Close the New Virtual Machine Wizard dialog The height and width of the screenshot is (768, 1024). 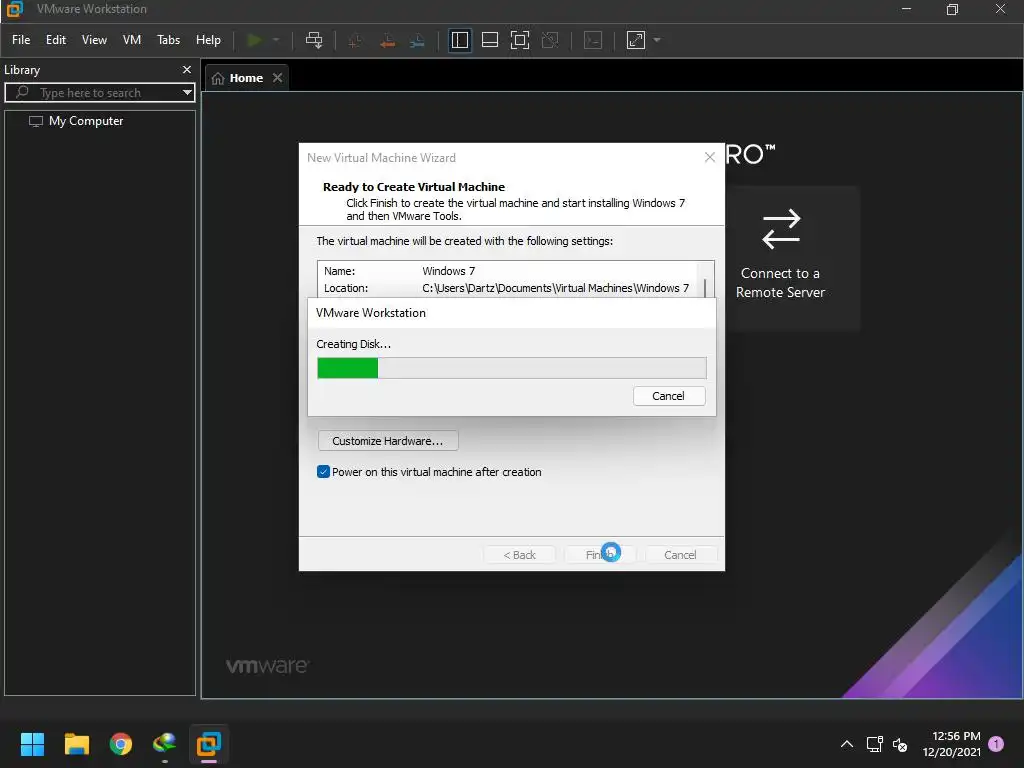click(710, 157)
